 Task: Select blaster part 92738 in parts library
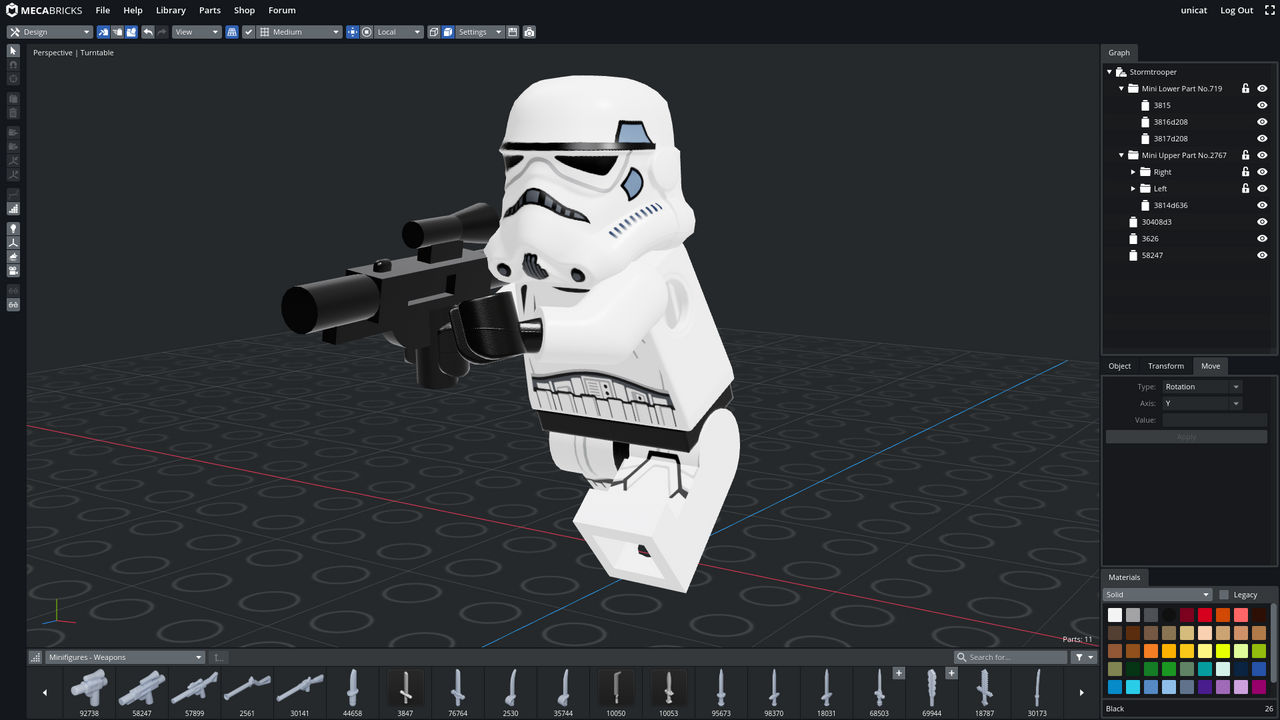pos(90,691)
